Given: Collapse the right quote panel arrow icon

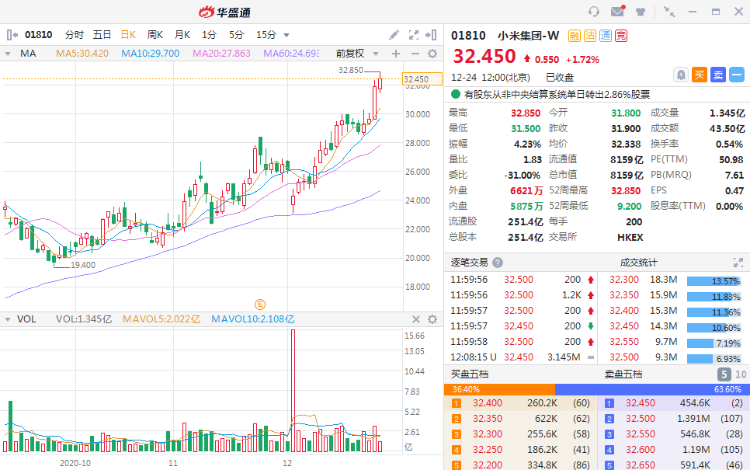Looking at the screenshot, I should click(431, 35).
